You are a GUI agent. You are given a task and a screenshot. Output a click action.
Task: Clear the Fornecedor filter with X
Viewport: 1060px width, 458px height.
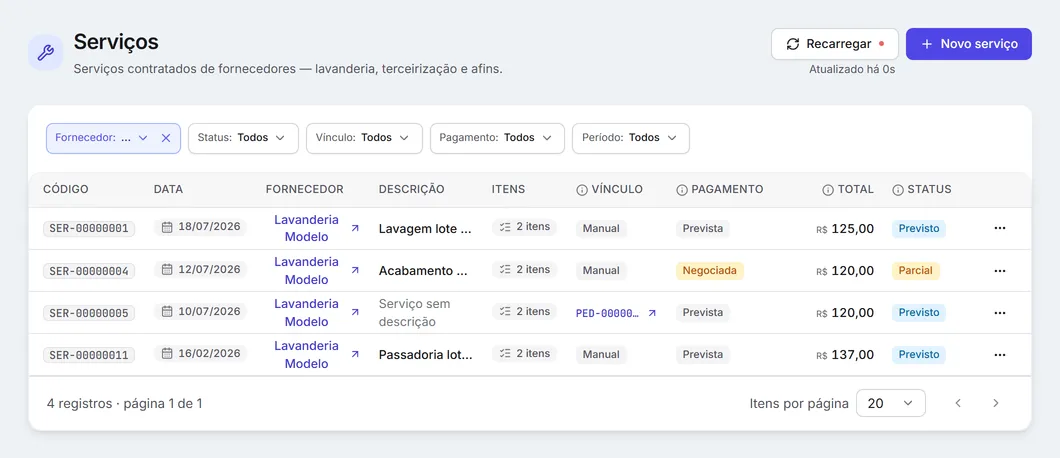click(166, 138)
